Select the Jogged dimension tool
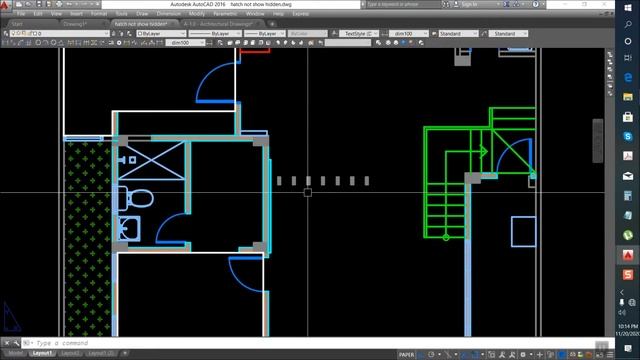This screenshot has width=640, height=360. point(45,43)
